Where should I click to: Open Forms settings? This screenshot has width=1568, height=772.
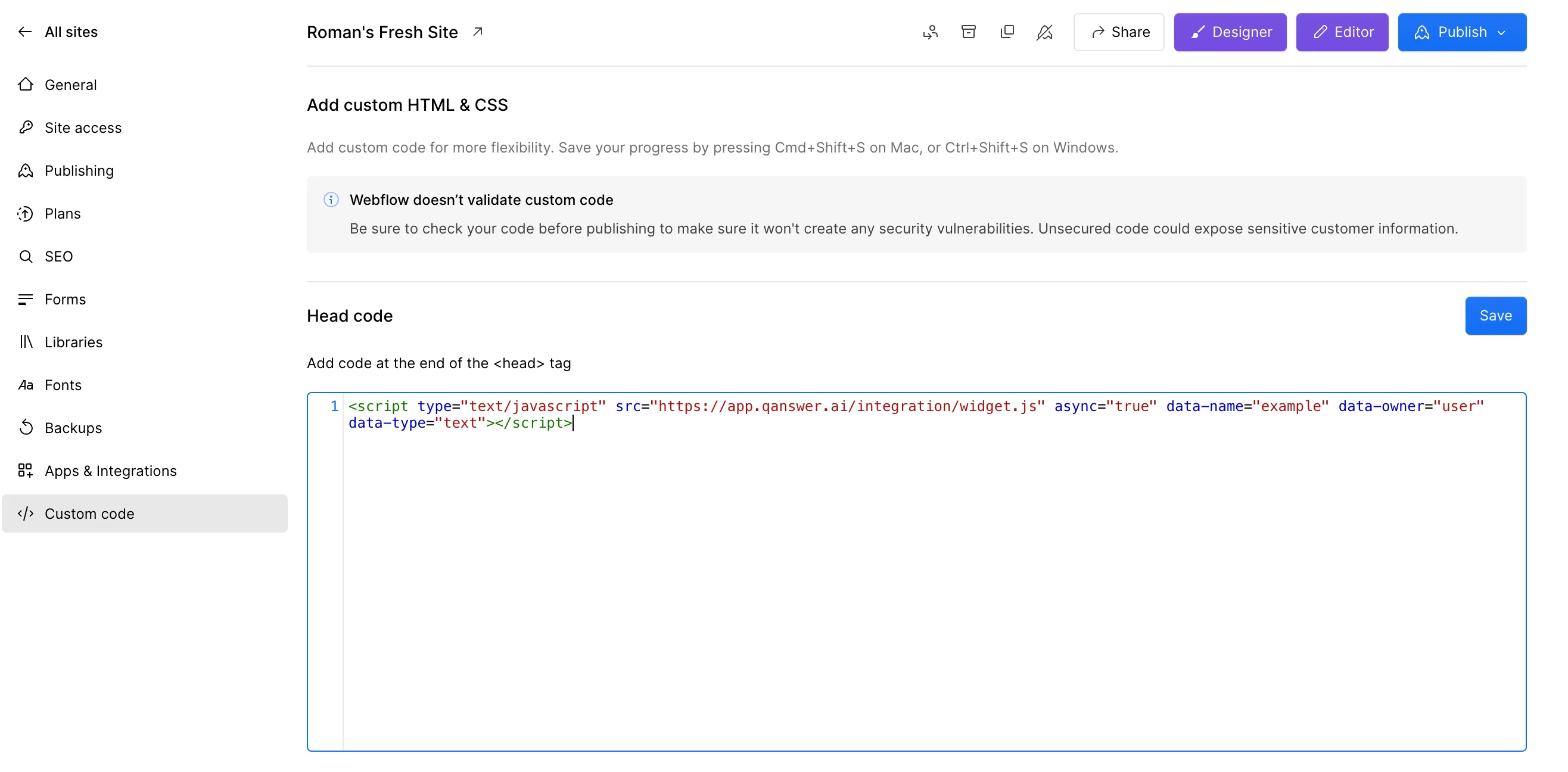click(144, 299)
